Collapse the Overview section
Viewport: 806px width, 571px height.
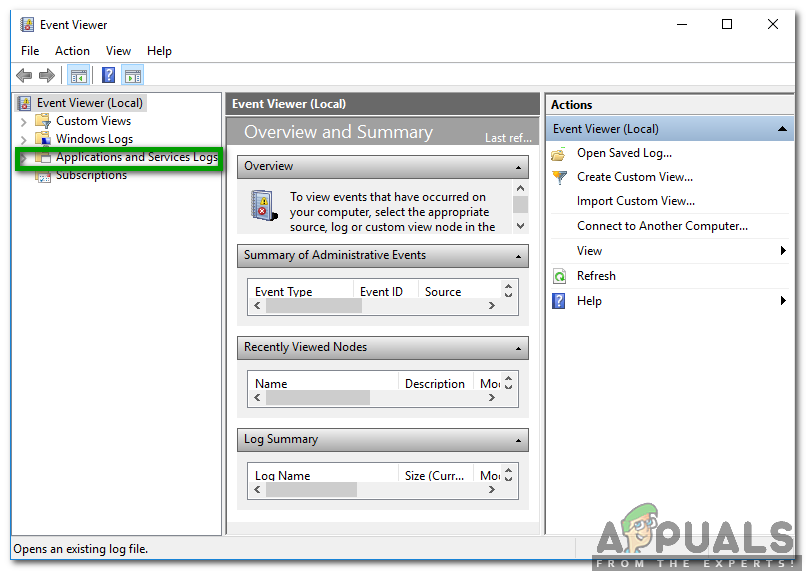(518, 168)
